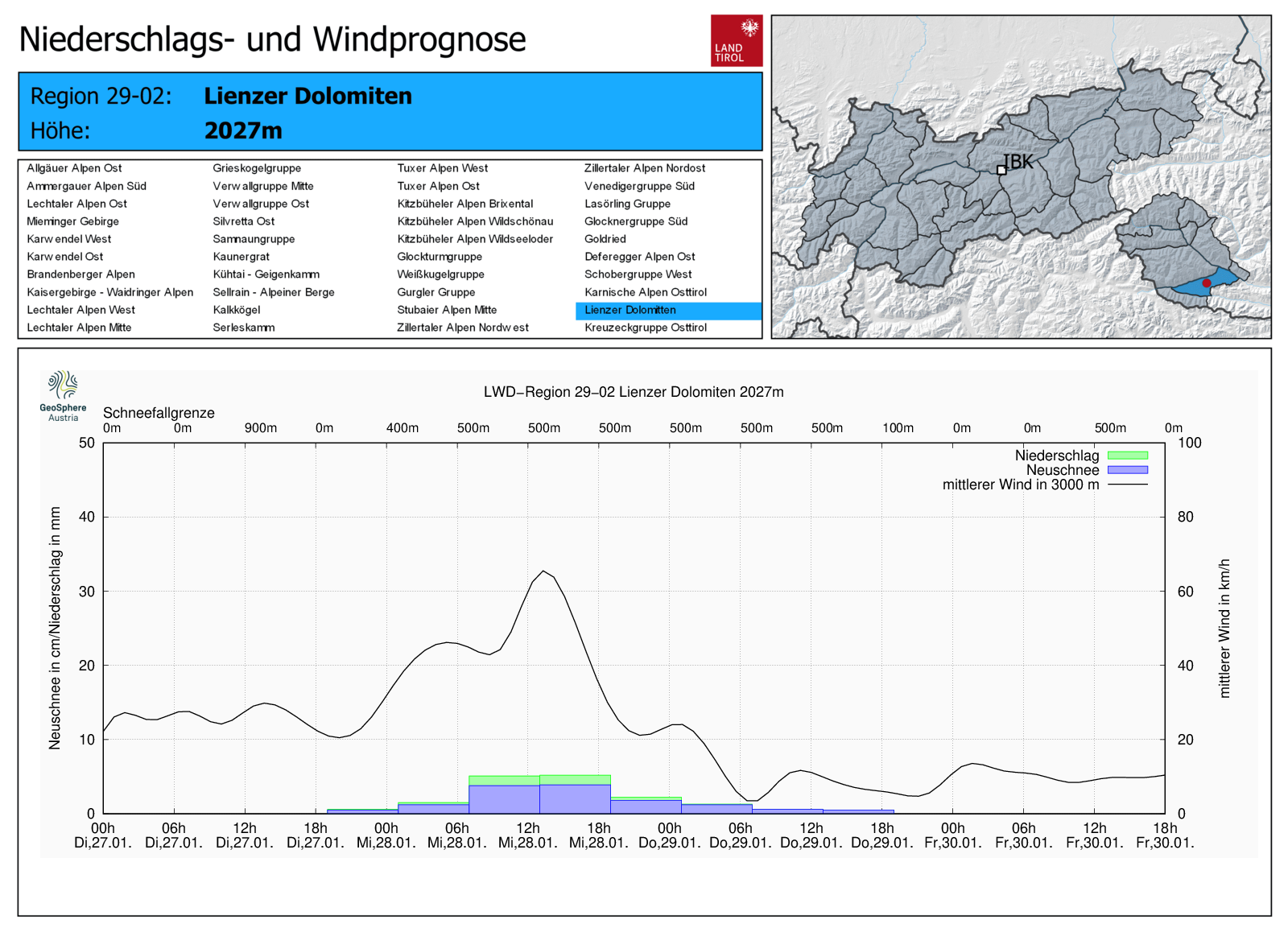Screen dimensions: 1288x928
Task: Choose Kreuzeckgruppe Osttirol from the list
Action: point(646,328)
